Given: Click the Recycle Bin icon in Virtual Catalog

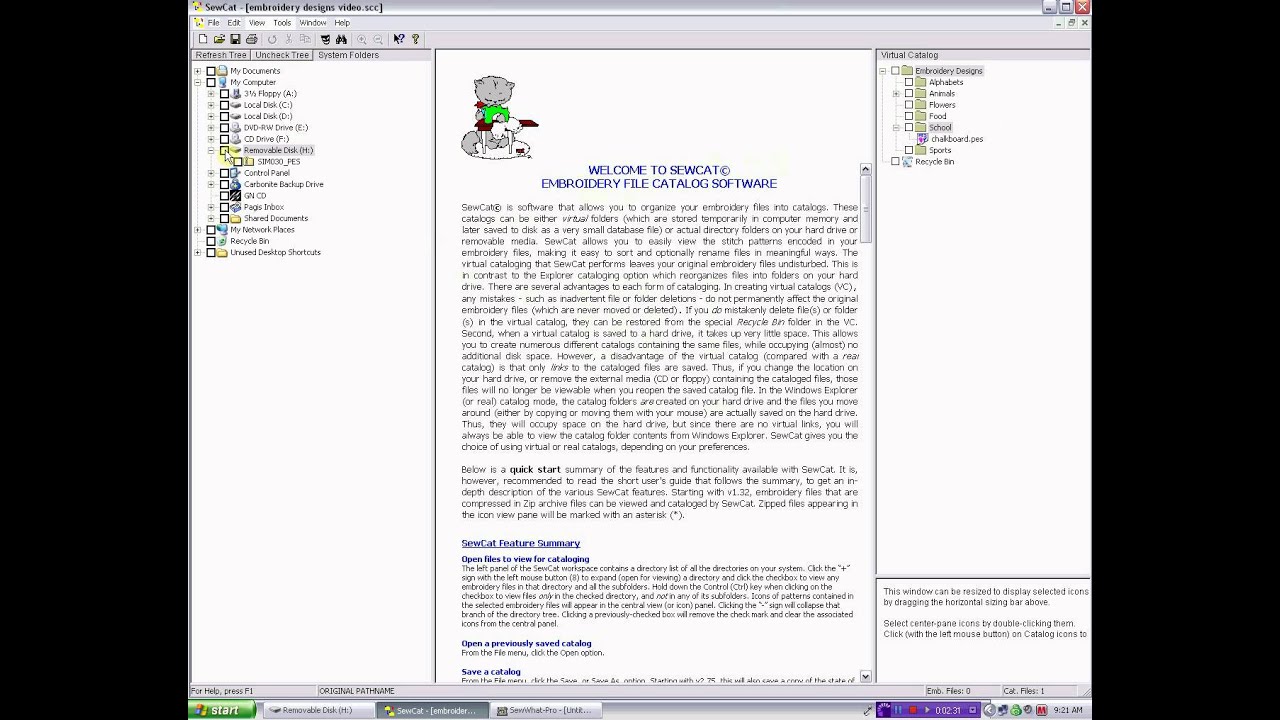Looking at the screenshot, I should (907, 161).
